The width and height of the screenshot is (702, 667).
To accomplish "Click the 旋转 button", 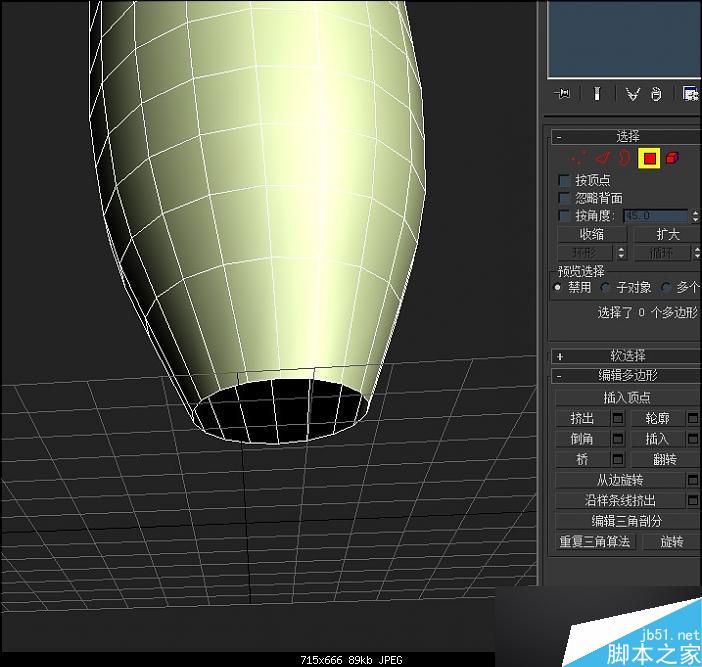I will 672,542.
